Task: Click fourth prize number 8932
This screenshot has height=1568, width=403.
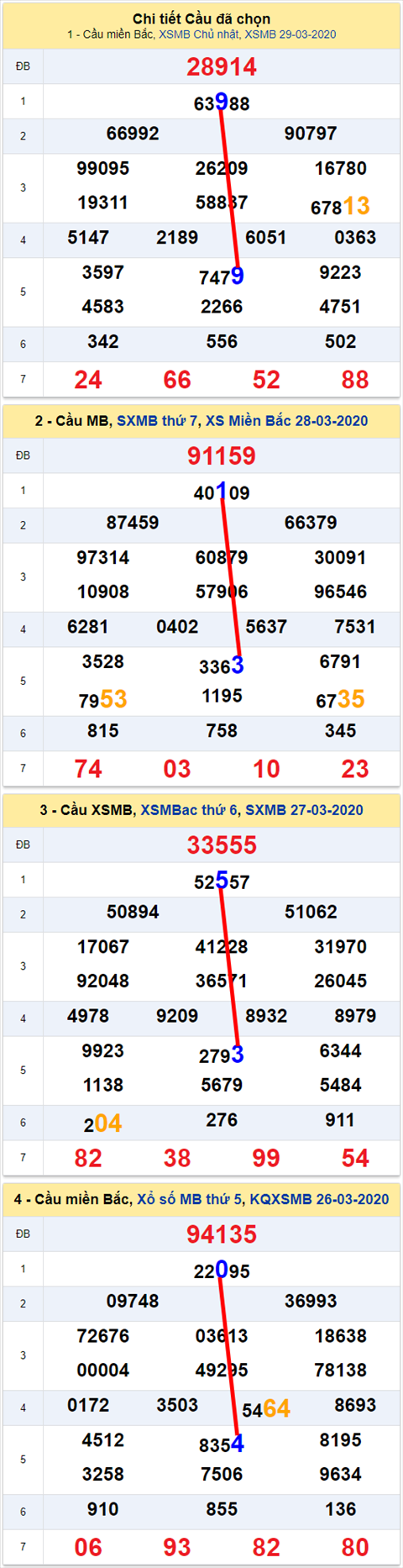Action: [266, 1016]
